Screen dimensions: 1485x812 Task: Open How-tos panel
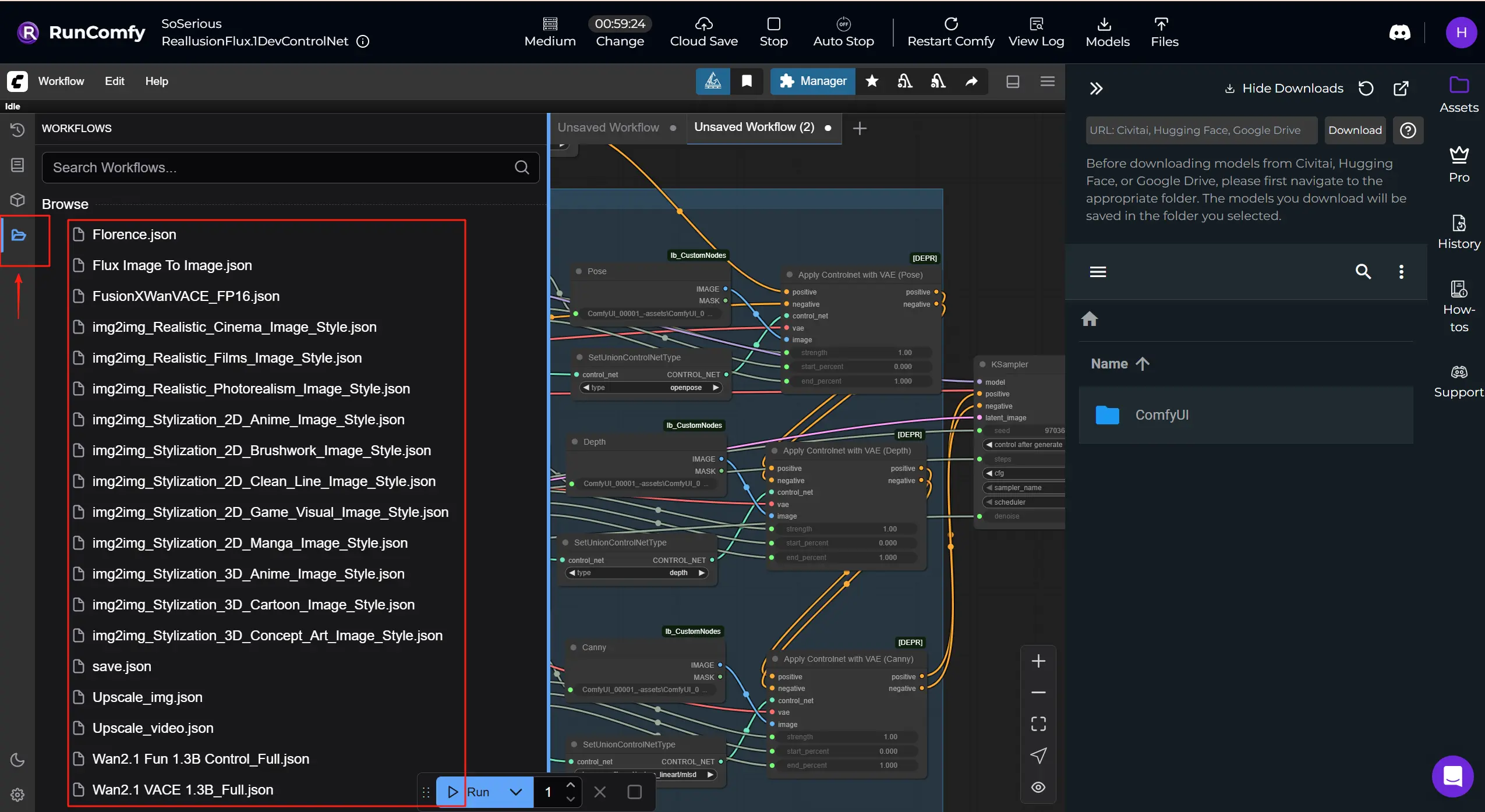tap(1458, 307)
